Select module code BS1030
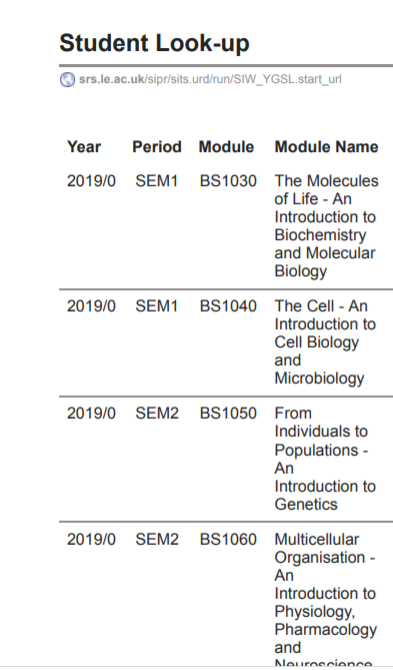The width and height of the screenshot is (393, 670). click(228, 181)
